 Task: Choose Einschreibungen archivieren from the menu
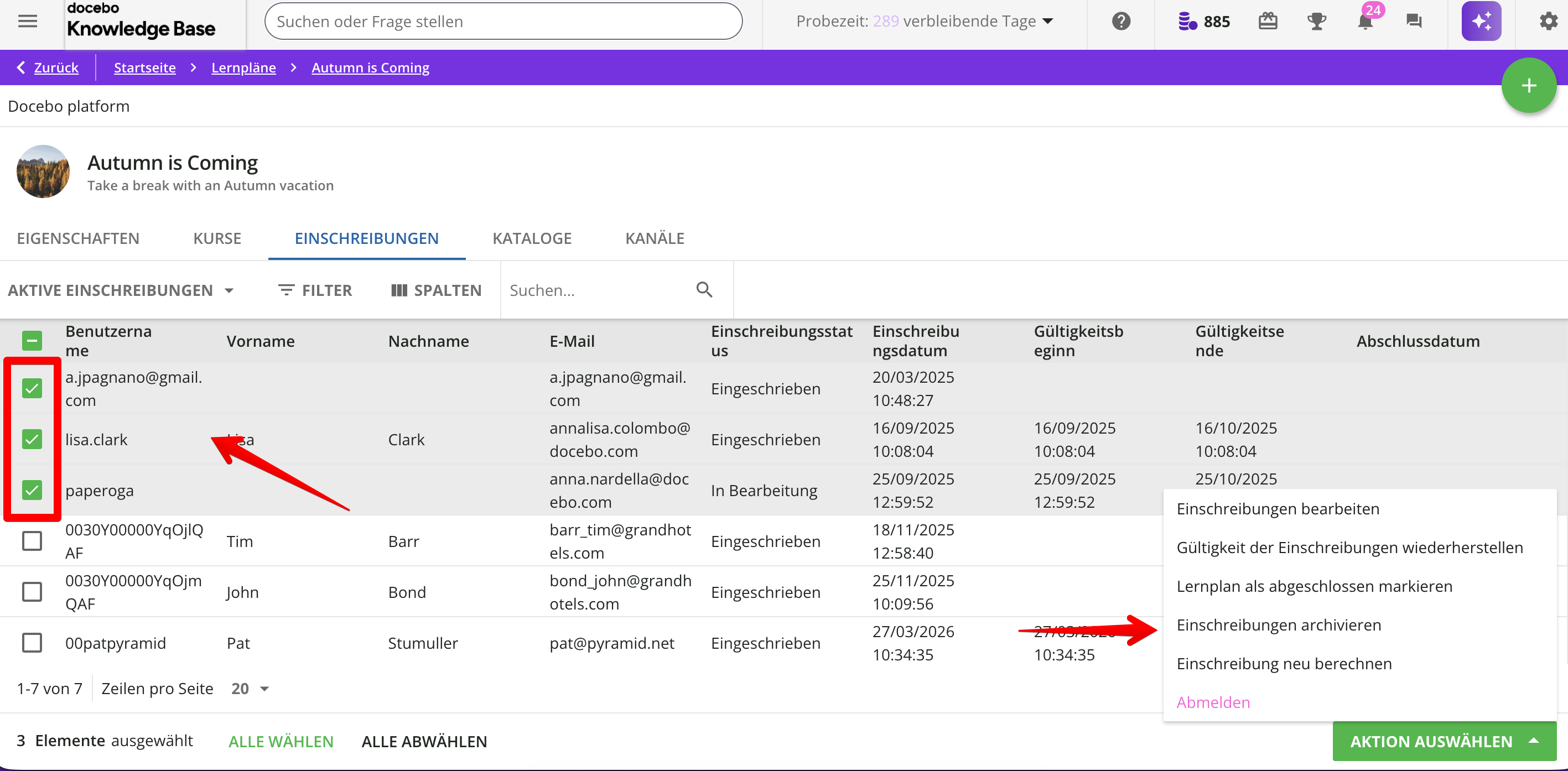pos(1278,625)
